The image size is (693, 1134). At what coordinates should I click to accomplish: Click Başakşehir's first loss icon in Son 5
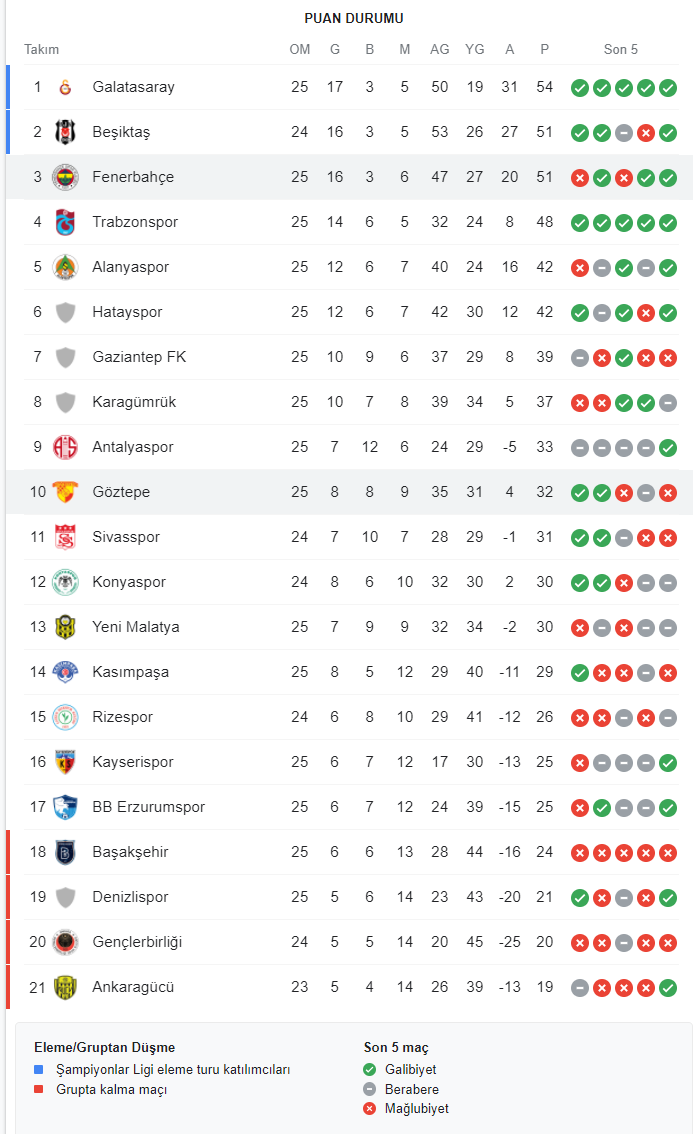point(579,853)
